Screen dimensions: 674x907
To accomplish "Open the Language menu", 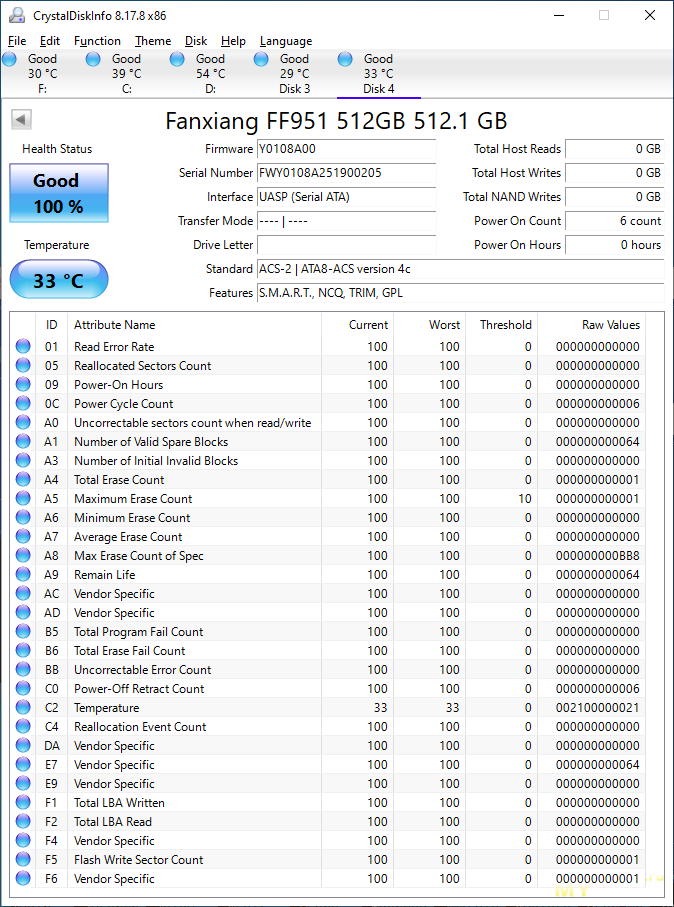I will coord(286,41).
